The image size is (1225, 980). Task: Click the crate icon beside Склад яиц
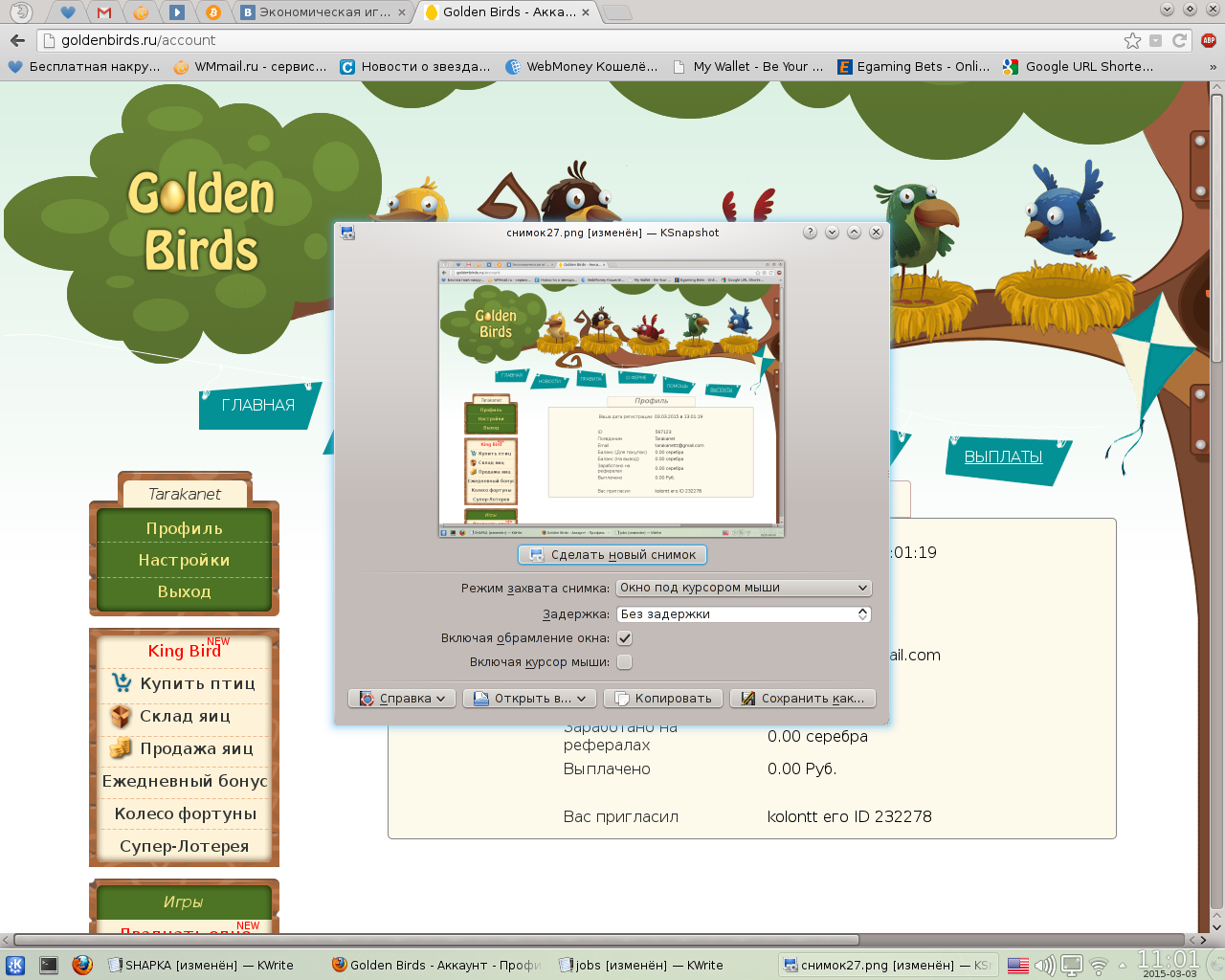tap(121, 716)
